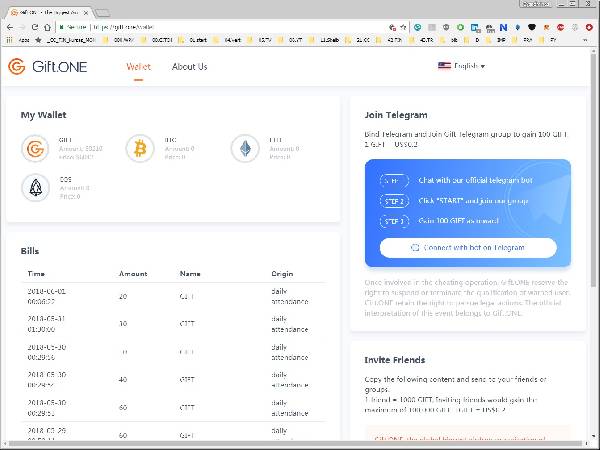Open the browser home page icon

coord(47,27)
